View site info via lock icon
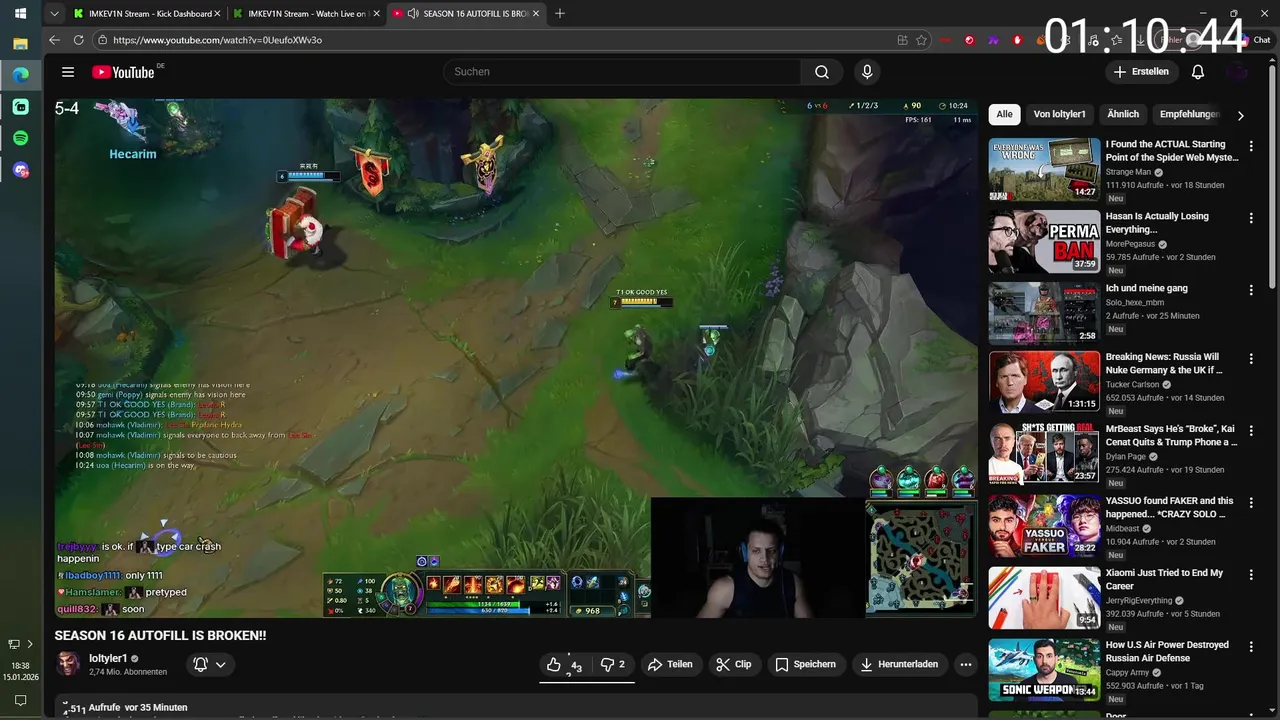Screen dimensions: 1280x720 (x=102, y=40)
